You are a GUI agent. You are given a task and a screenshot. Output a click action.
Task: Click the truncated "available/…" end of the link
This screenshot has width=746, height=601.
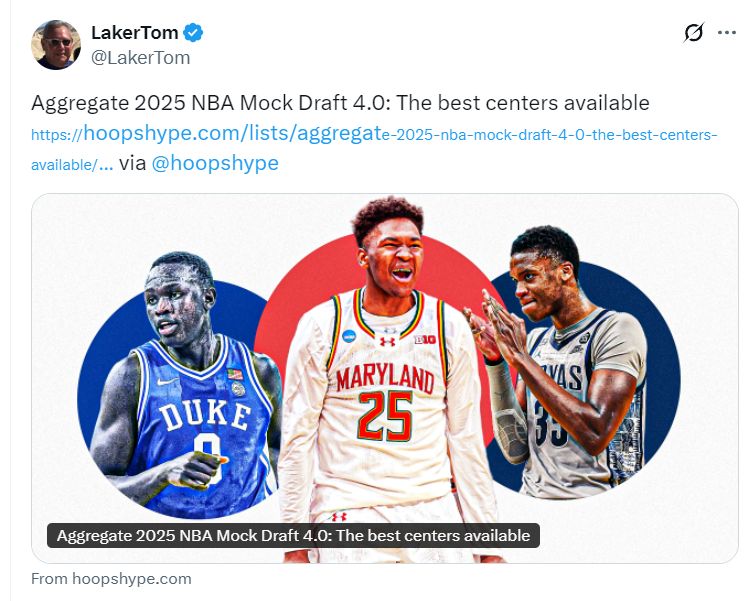coord(72,165)
